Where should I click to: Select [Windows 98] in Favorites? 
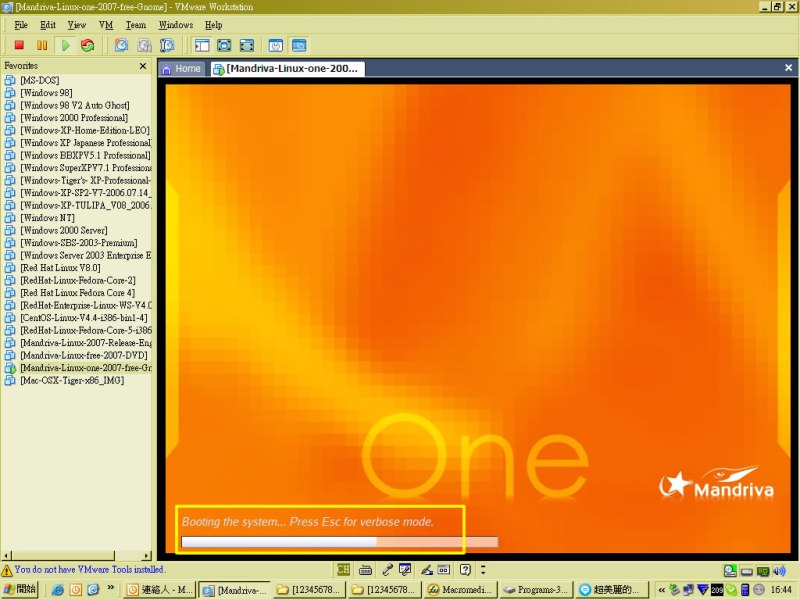coord(46,93)
